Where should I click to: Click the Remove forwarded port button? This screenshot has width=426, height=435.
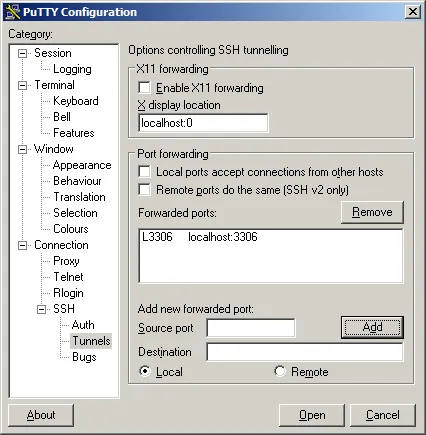click(x=372, y=212)
